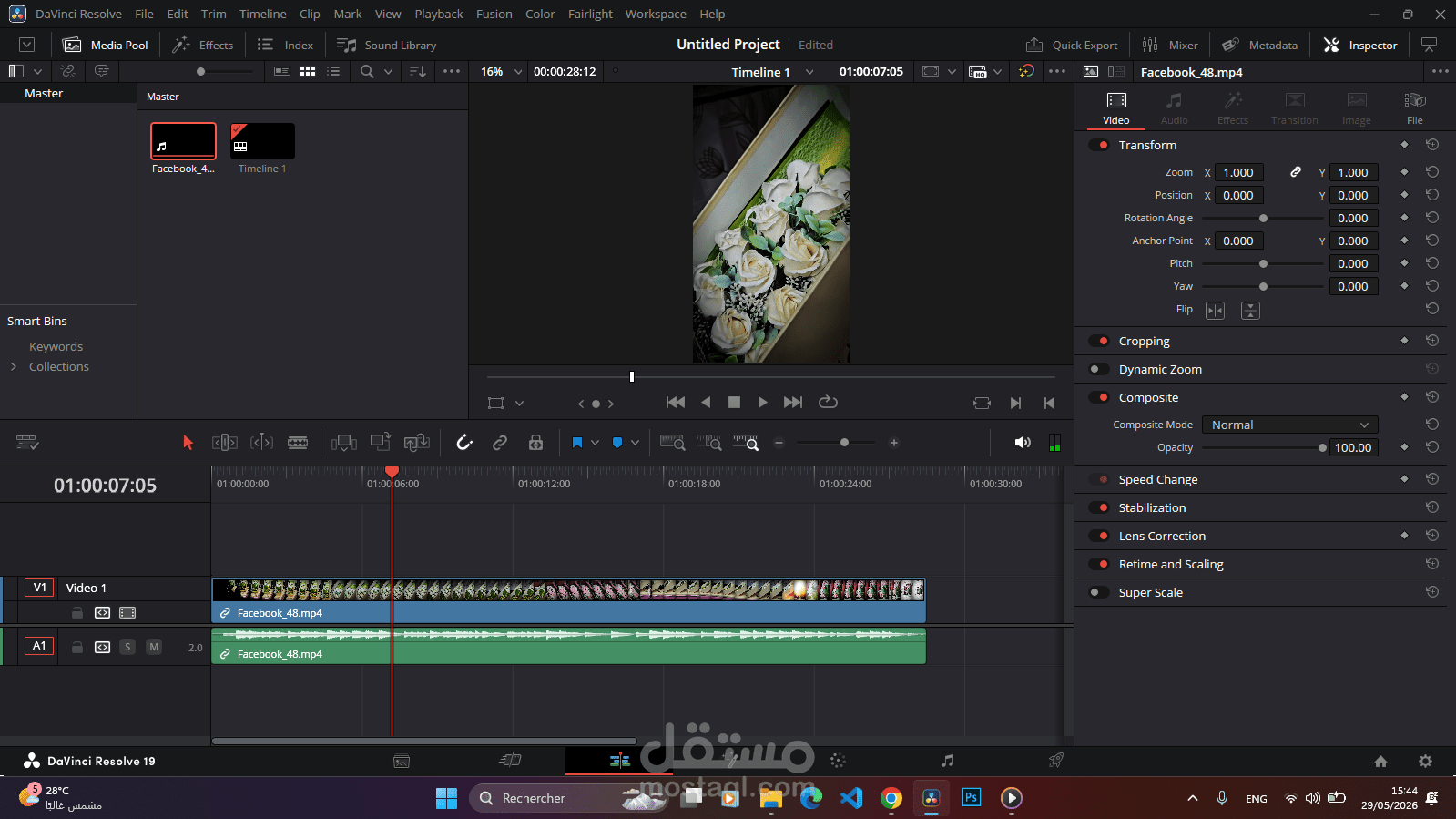Open the Inspector three-dot options menu
The height and width of the screenshot is (819, 1456).
[1440, 71]
